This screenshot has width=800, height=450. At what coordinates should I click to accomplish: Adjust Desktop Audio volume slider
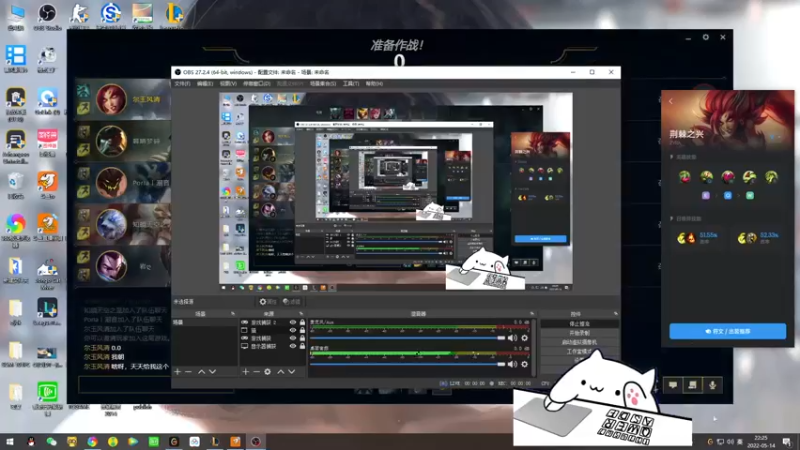point(408,364)
